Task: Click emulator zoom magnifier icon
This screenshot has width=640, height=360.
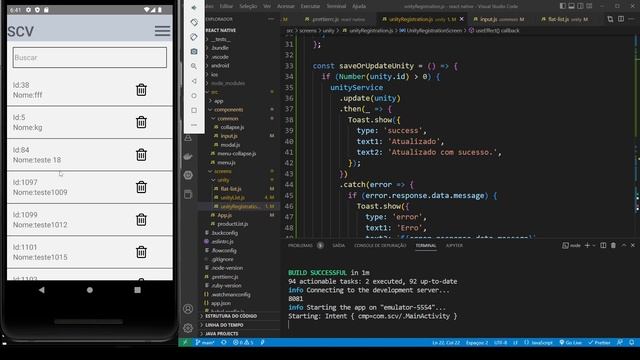Action: (194, 66)
